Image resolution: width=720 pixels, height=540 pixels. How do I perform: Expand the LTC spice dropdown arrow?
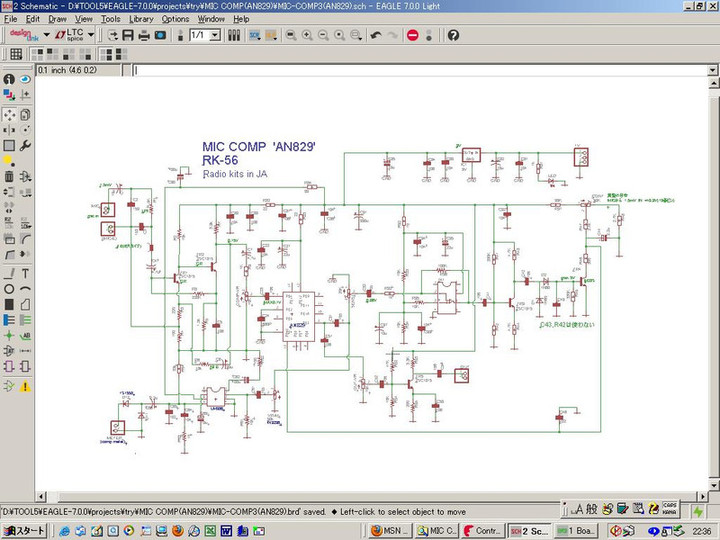(x=91, y=35)
